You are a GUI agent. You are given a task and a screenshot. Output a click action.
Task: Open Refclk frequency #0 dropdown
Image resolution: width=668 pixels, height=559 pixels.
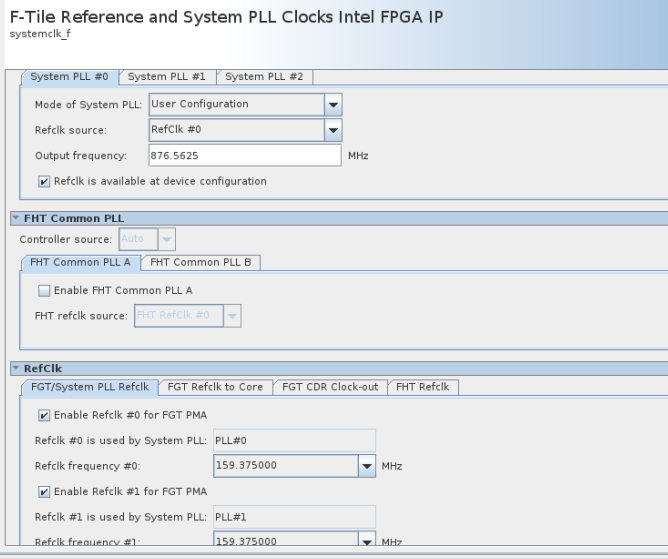tap(367, 466)
